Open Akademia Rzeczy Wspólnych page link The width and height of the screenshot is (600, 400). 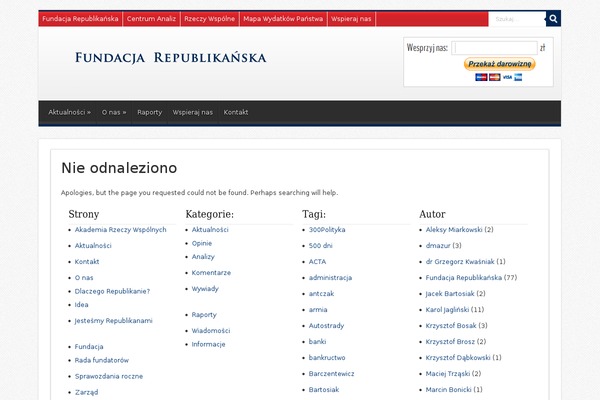pos(121,230)
